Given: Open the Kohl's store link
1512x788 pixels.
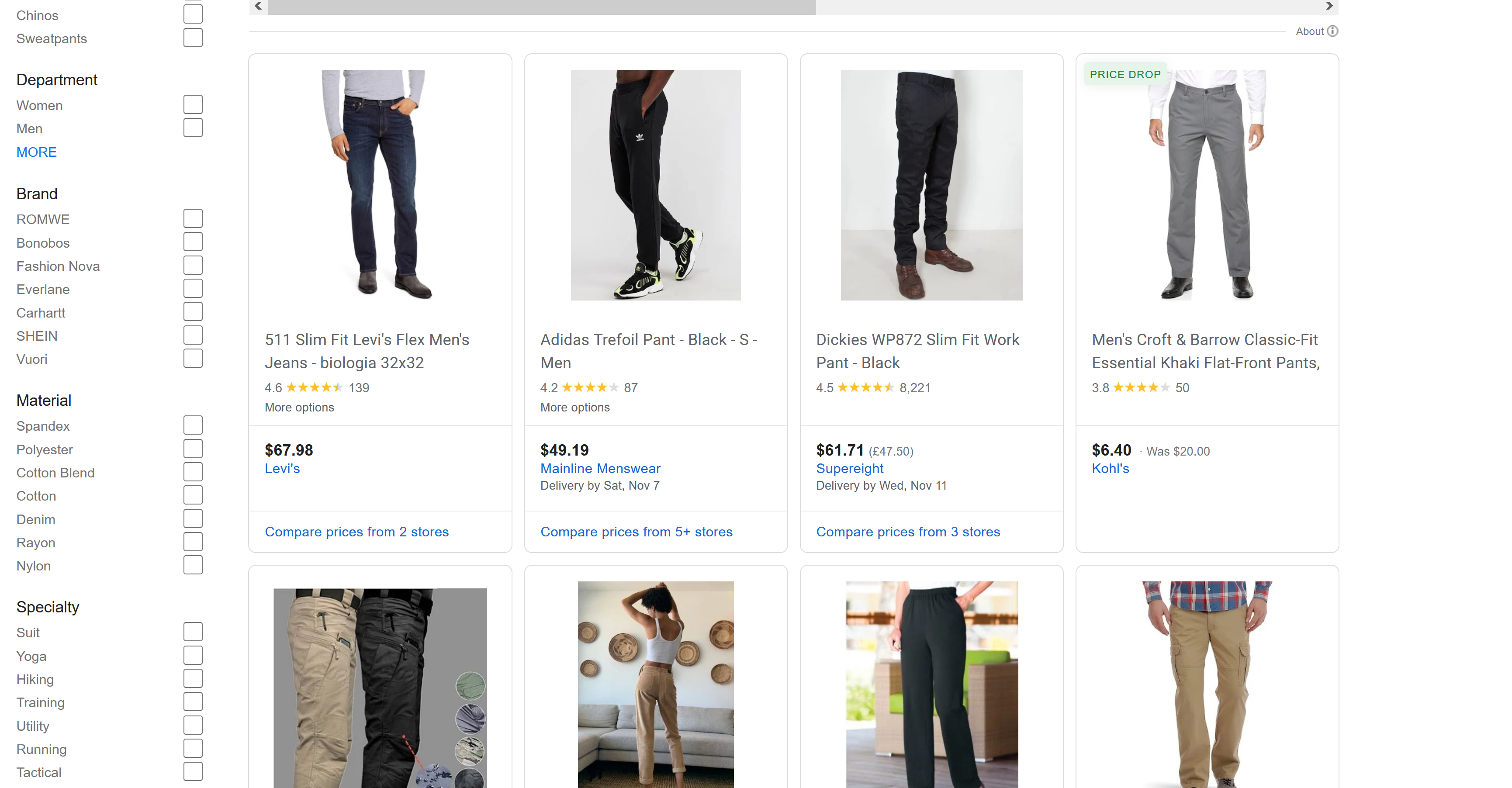Looking at the screenshot, I should [x=1110, y=468].
